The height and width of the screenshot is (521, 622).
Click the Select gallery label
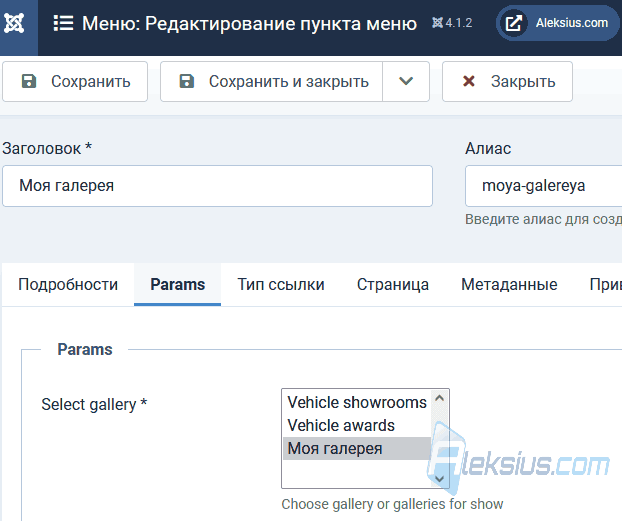(x=94, y=404)
